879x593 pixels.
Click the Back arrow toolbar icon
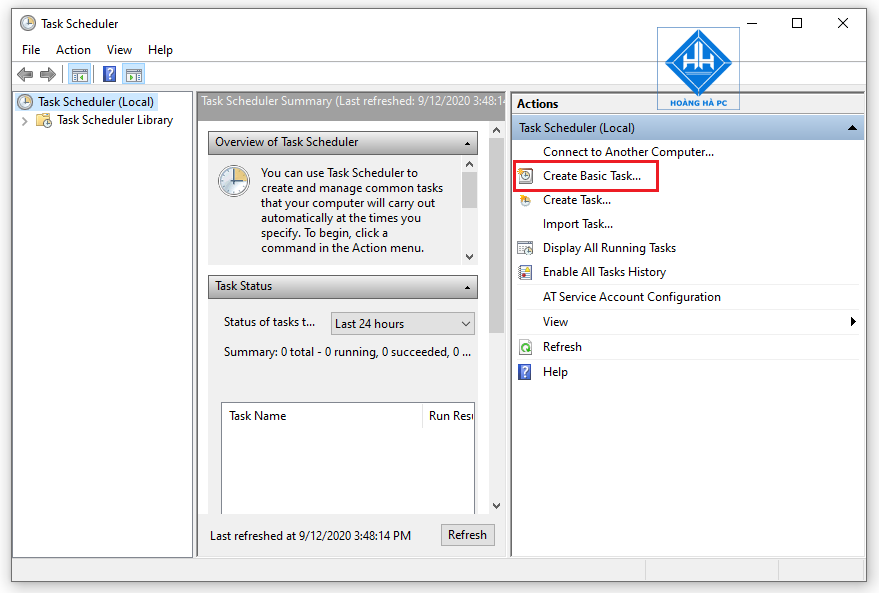[x=25, y=74]
